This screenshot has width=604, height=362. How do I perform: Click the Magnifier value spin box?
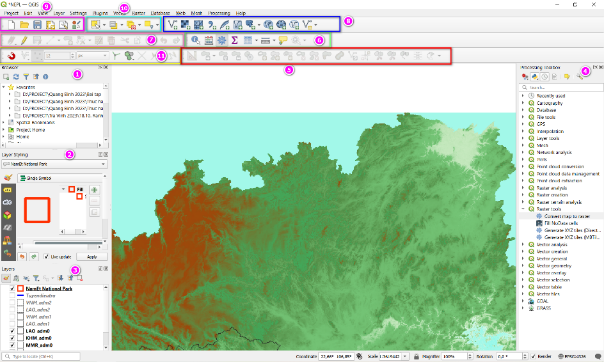pyautogui.click(x=456, y=356)
